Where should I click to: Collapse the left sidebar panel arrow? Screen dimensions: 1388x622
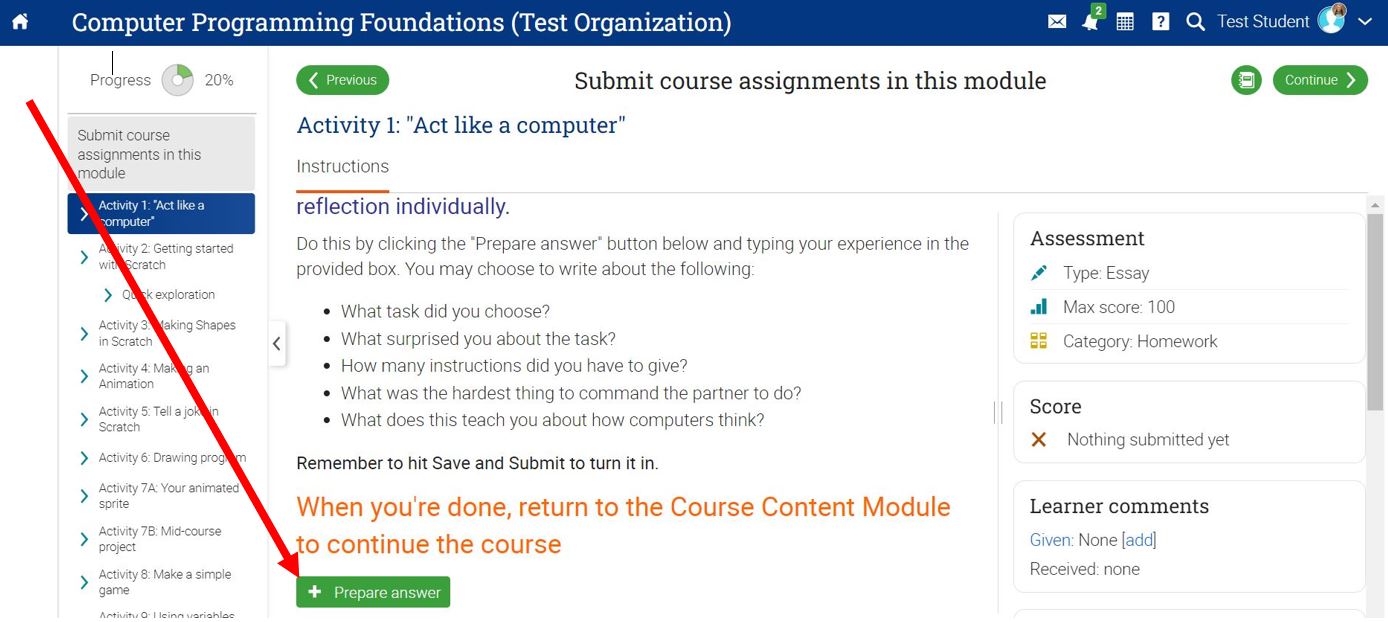277,344
